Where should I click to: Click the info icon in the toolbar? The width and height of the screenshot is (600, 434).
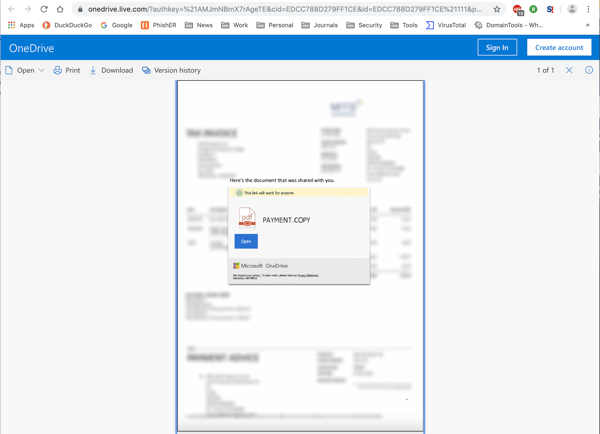588,71
